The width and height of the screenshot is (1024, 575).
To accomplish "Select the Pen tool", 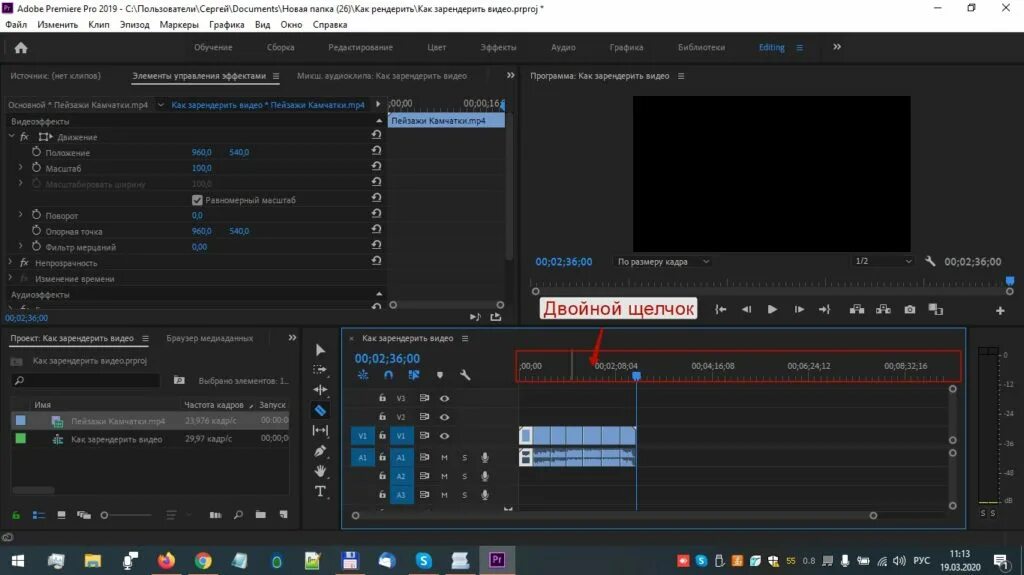I will (x=320, y=451).
